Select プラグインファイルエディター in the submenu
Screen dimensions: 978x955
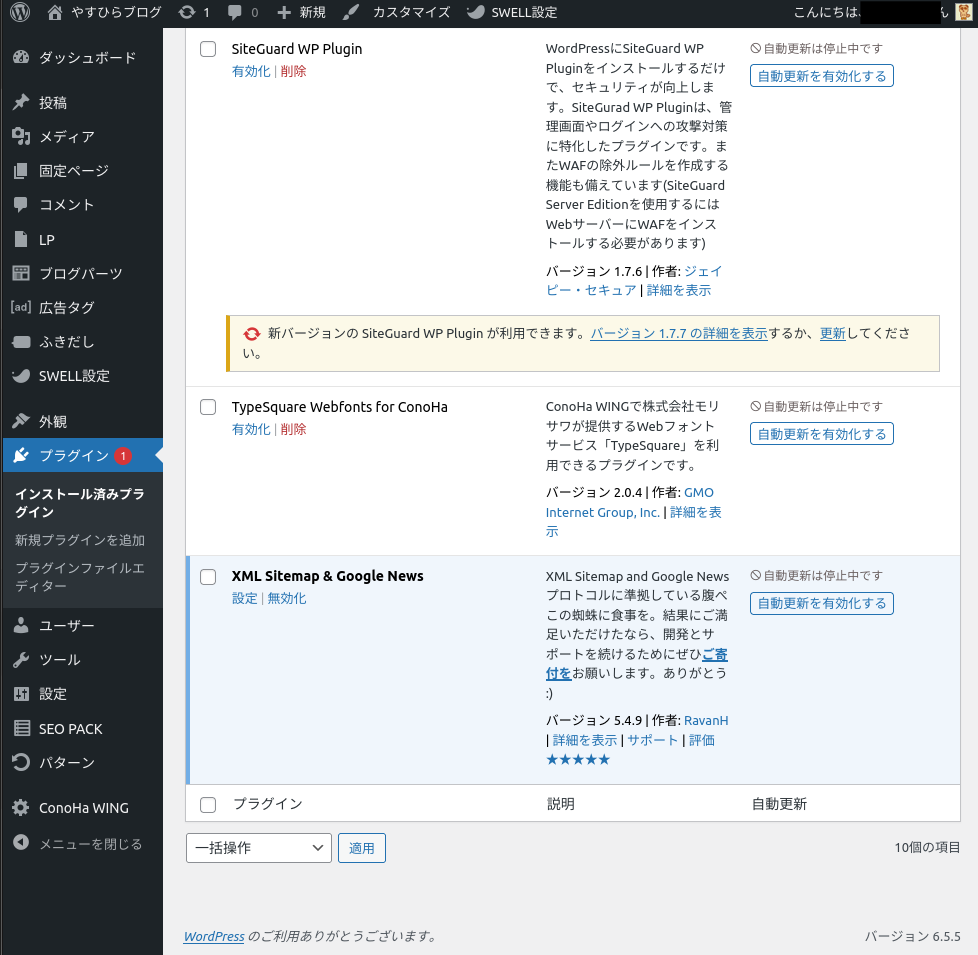(79, 578)
